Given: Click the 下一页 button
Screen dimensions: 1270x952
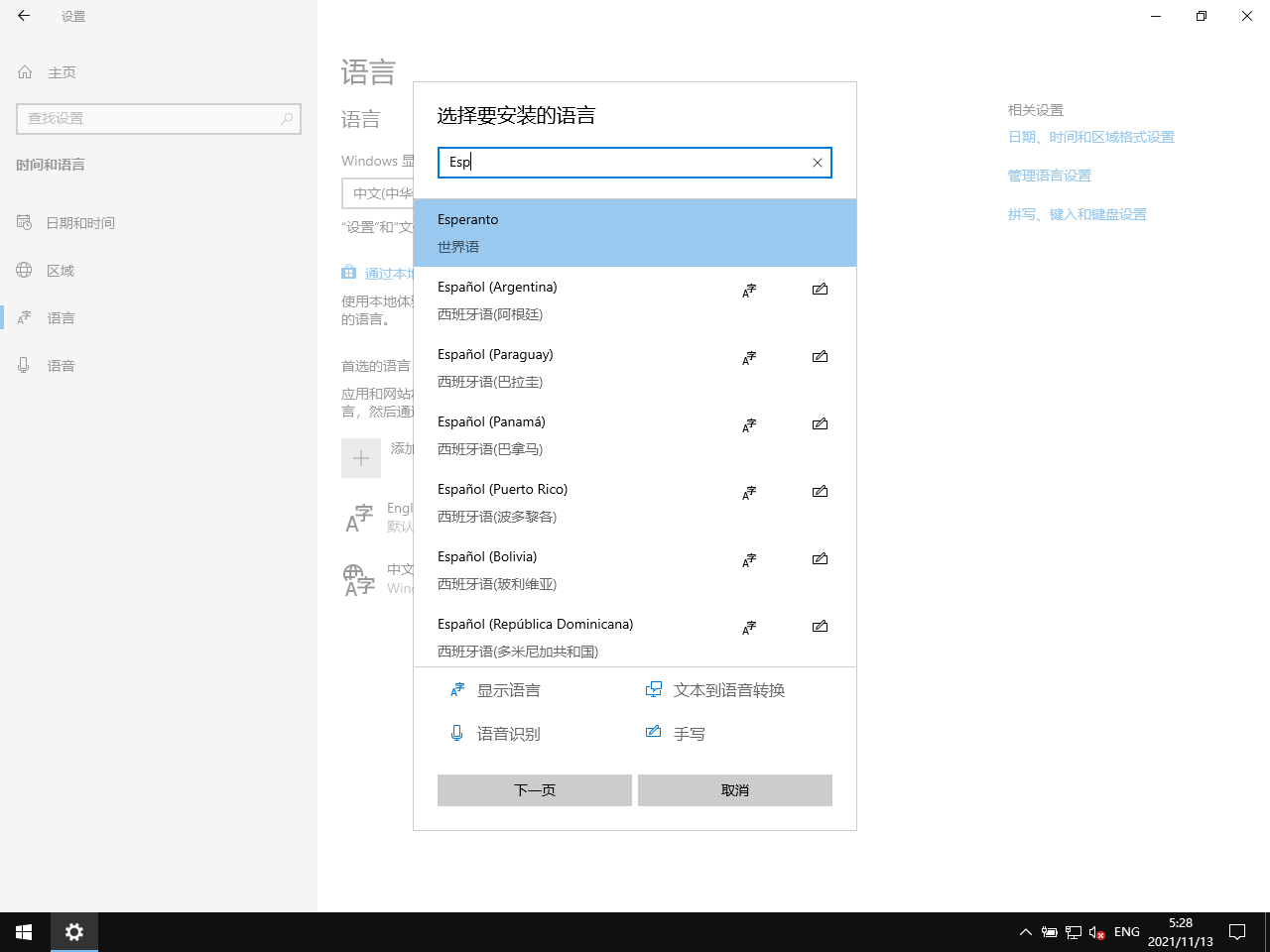Looking at the screenshot, I should (534, 790).
